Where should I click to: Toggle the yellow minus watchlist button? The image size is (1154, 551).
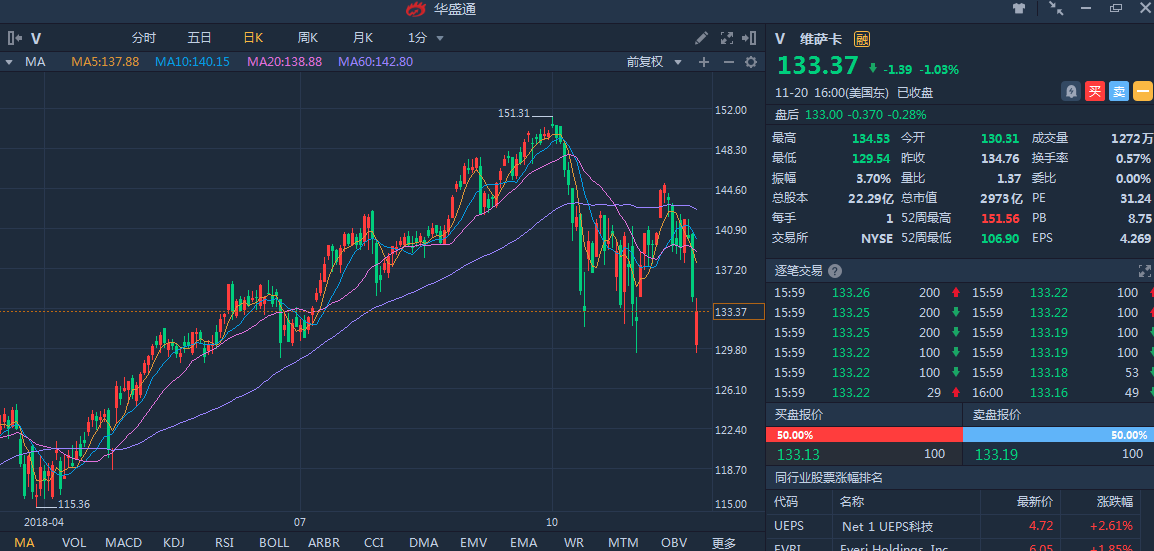pos(1143,91)
